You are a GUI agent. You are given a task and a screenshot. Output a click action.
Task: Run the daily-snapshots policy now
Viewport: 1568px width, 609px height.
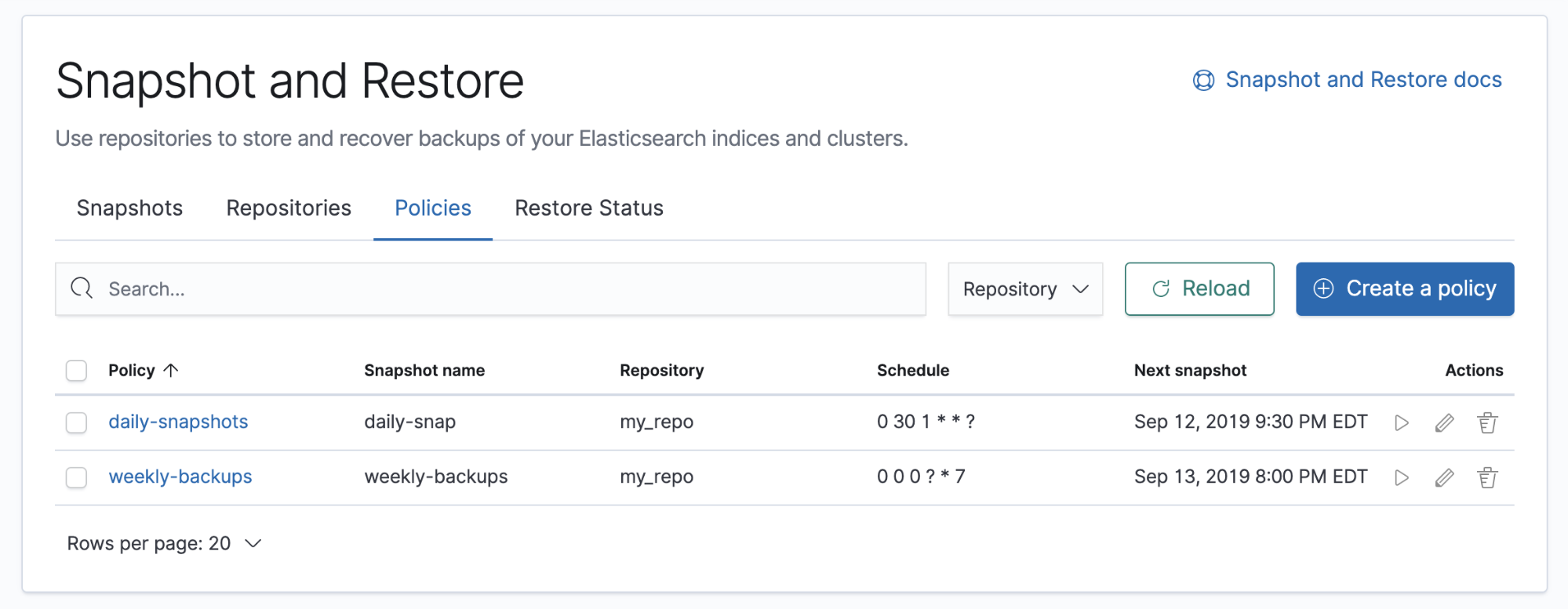tap(1401, 423)
